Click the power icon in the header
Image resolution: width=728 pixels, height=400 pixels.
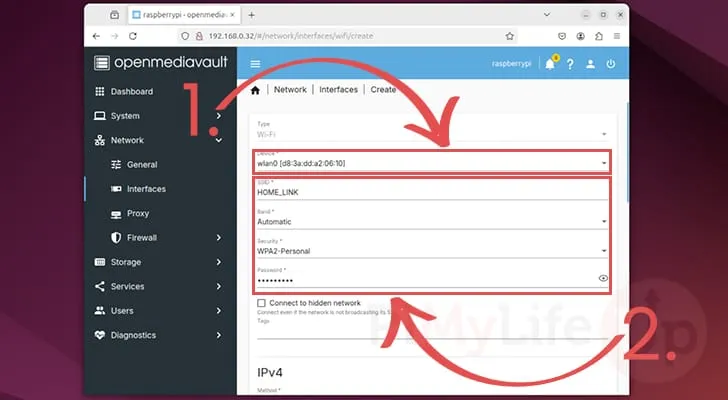tap(611, 64)
